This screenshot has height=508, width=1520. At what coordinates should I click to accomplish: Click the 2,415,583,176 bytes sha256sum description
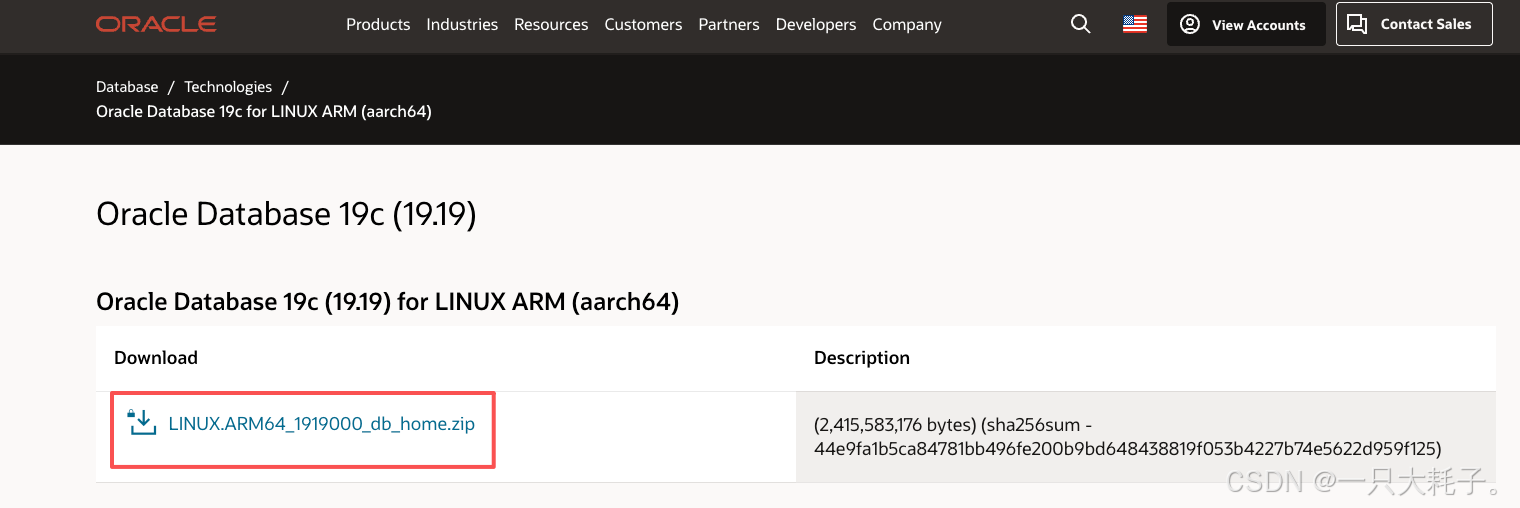[1128, 436]
